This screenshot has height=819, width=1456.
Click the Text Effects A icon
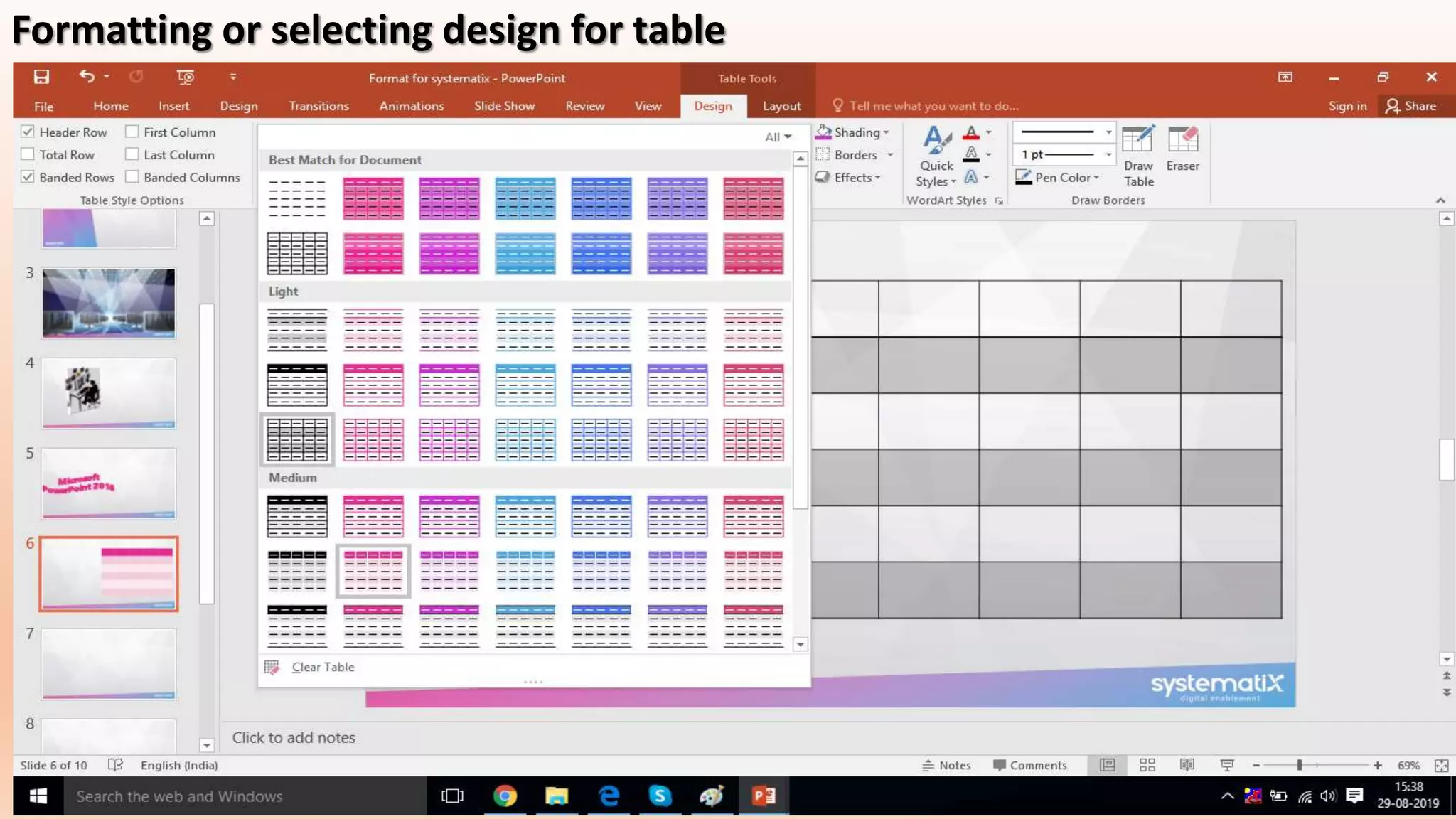click(971, 177)
